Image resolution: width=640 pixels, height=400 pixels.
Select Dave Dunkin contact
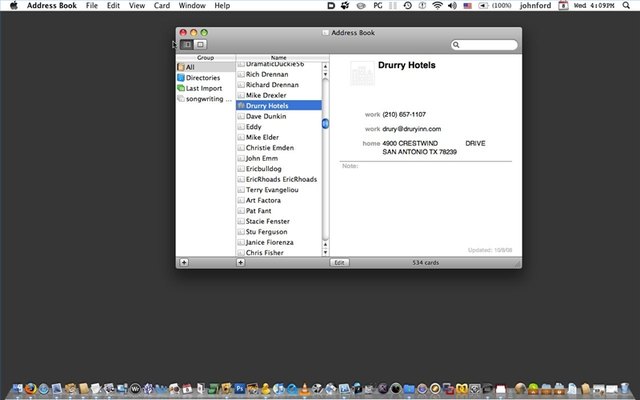[279, 116]
